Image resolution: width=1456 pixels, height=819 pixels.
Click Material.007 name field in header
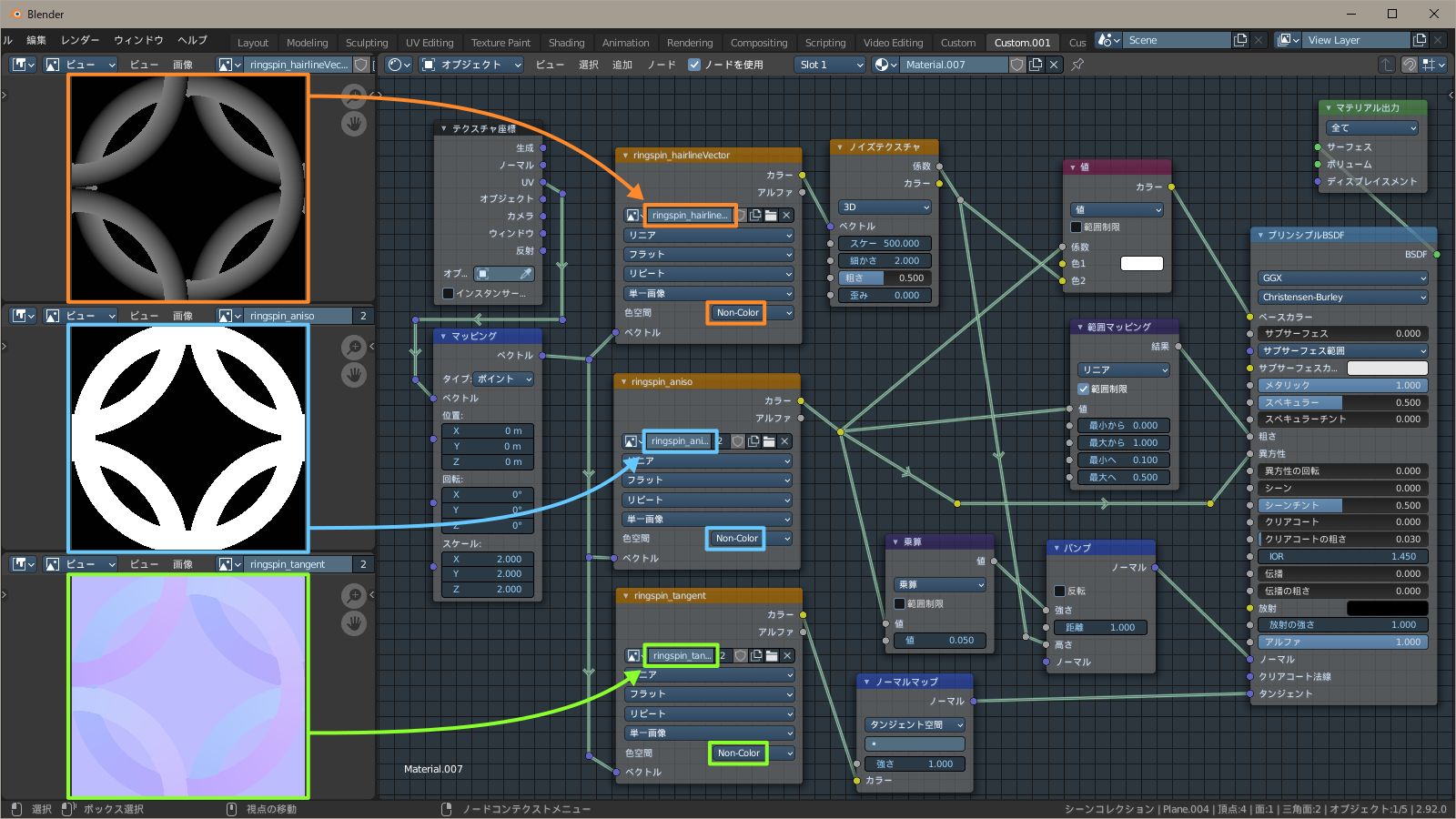click(955, 65)
